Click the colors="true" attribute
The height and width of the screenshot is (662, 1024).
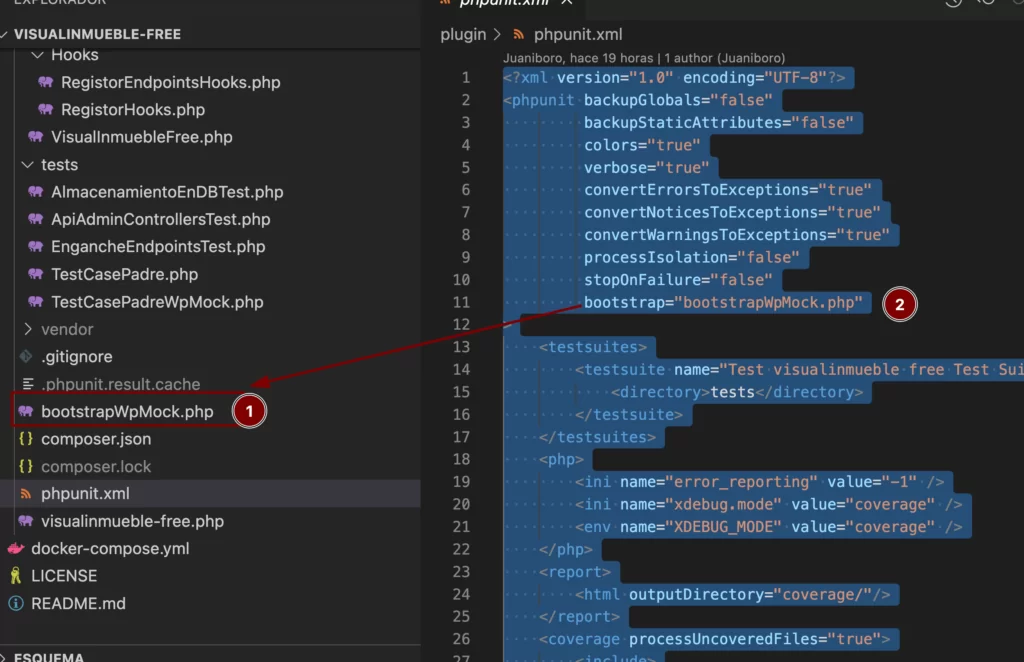click(642, 145)
